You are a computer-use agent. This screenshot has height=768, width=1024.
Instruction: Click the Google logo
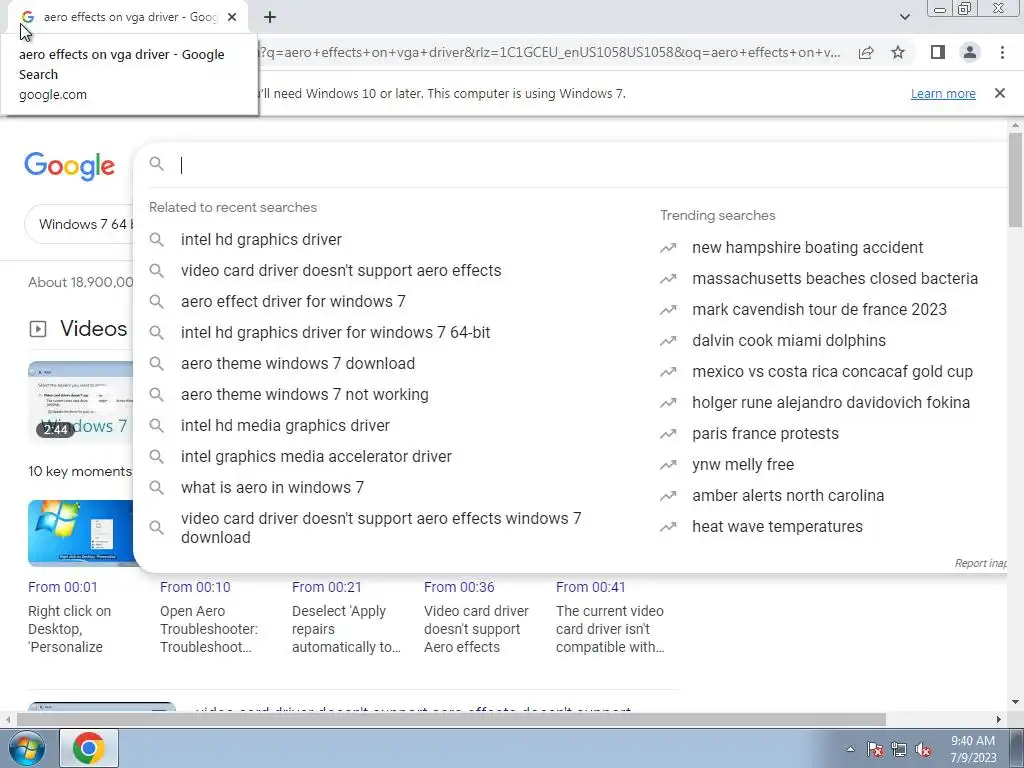[x=69, y=166]
